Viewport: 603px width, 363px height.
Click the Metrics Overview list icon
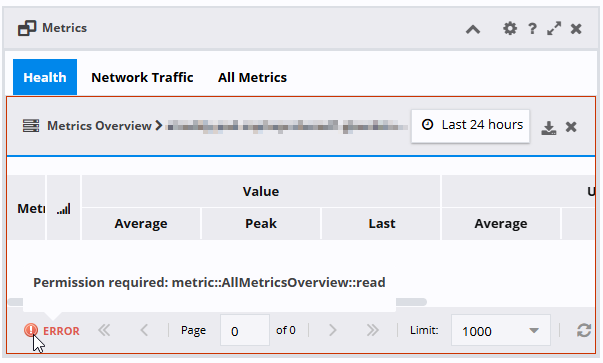coord(31,126)
